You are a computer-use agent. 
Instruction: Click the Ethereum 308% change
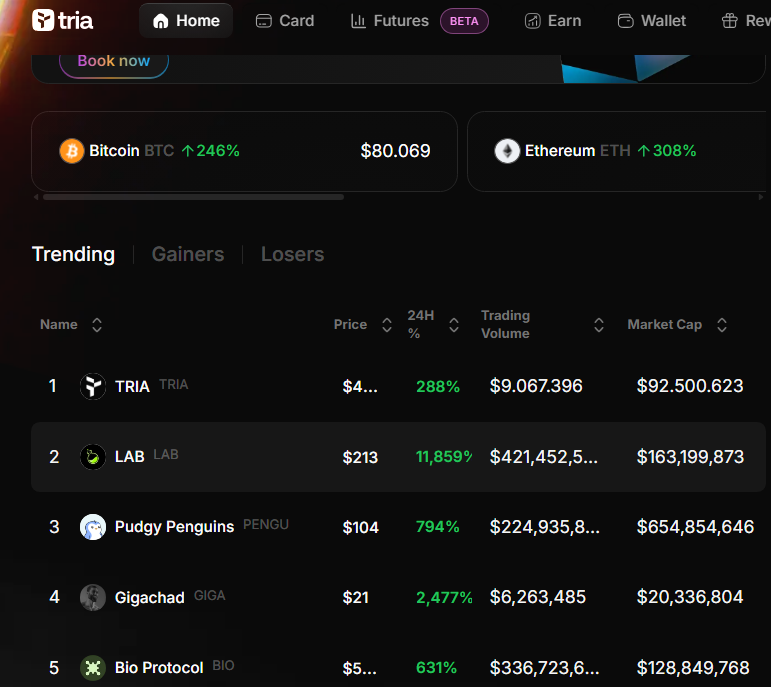[667, 151]
